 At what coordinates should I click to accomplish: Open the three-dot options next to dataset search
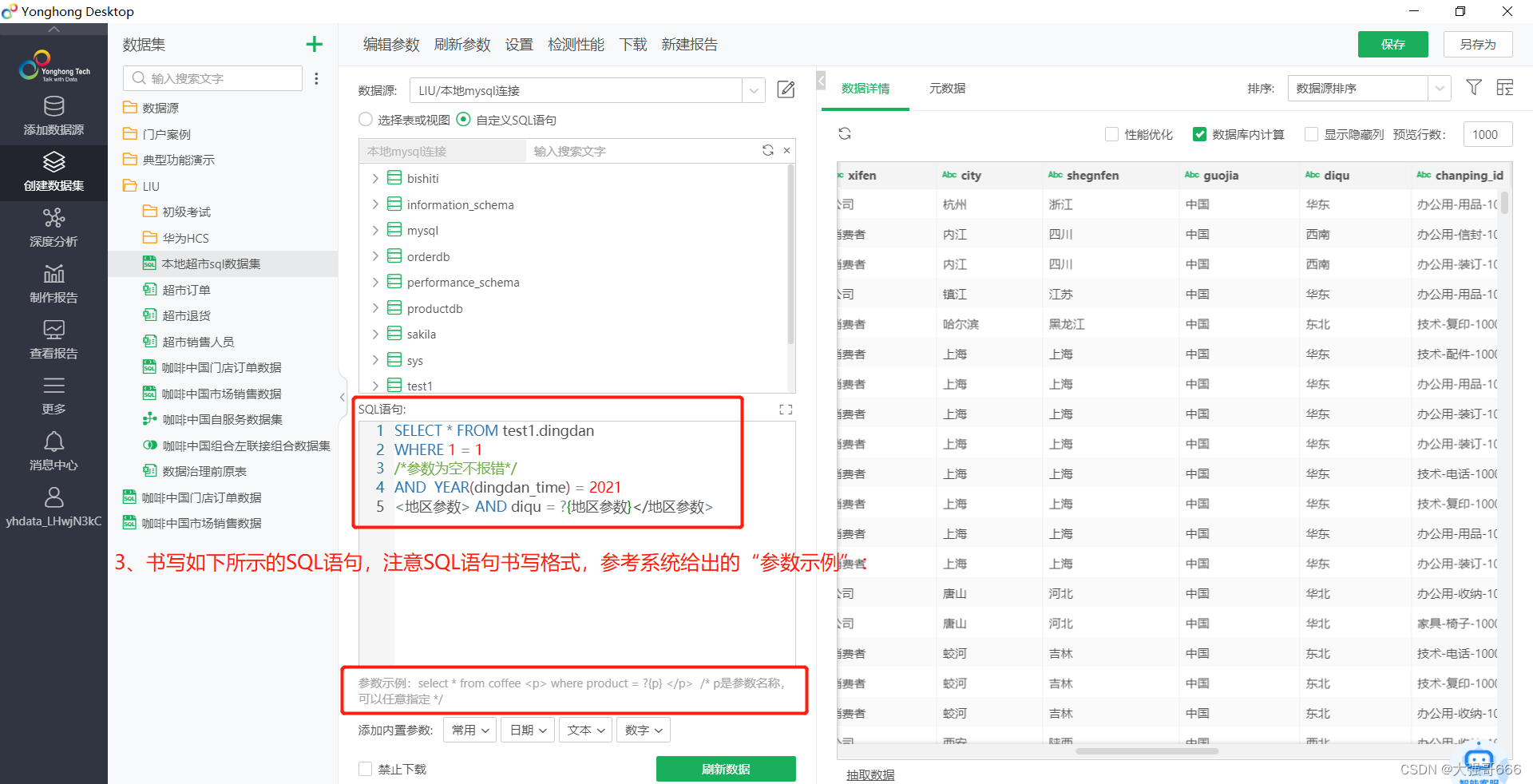click(x=316, y=78)
